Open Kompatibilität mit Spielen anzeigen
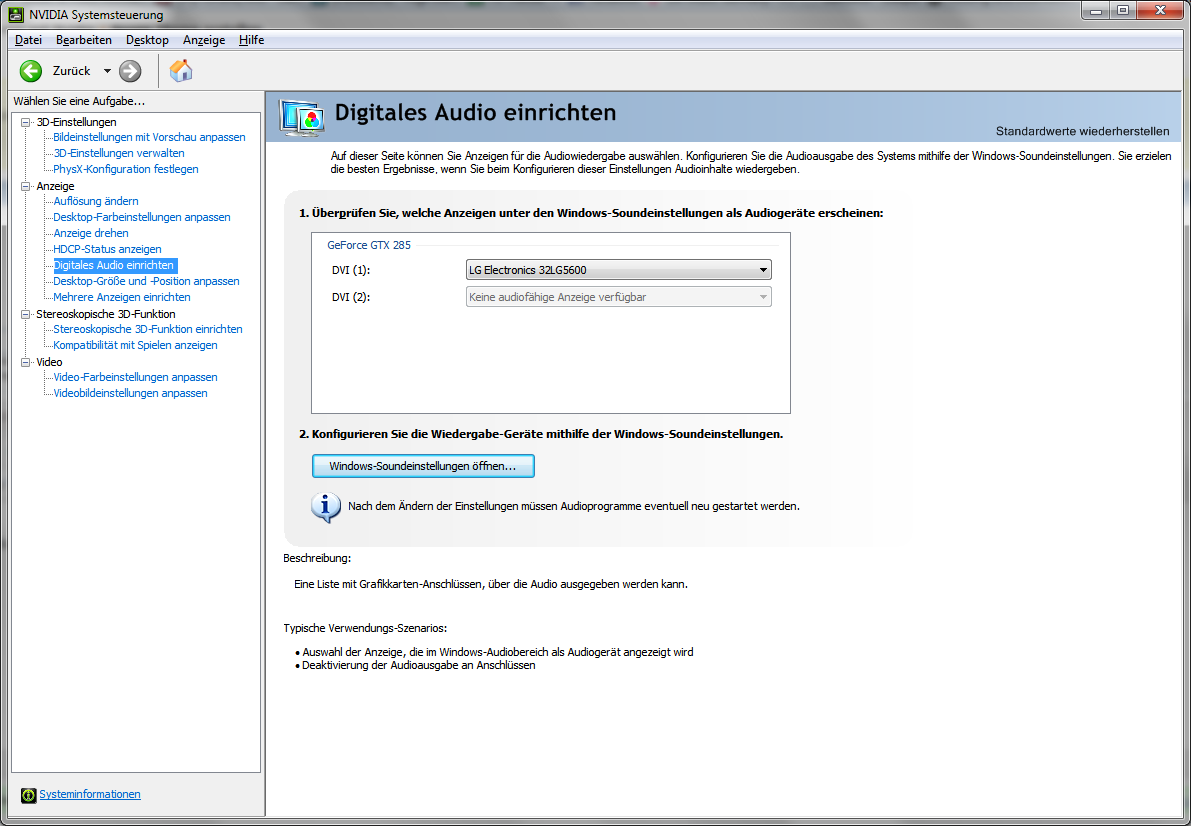Image resolution: width=1191 pixels, height=826 pixels. tap(135, 344)
